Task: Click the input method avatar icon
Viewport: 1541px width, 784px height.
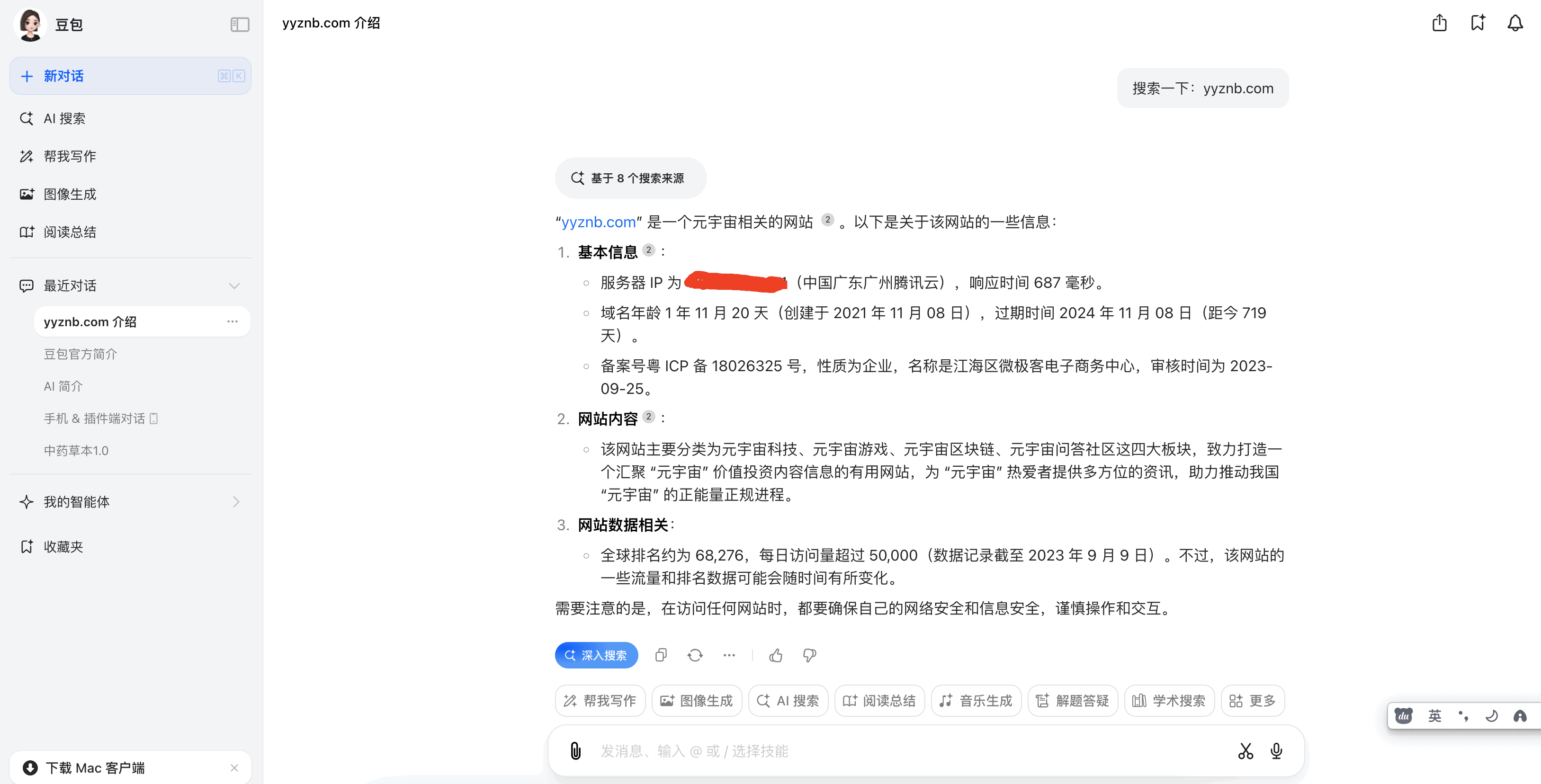Action: [x=1520, y=716]
